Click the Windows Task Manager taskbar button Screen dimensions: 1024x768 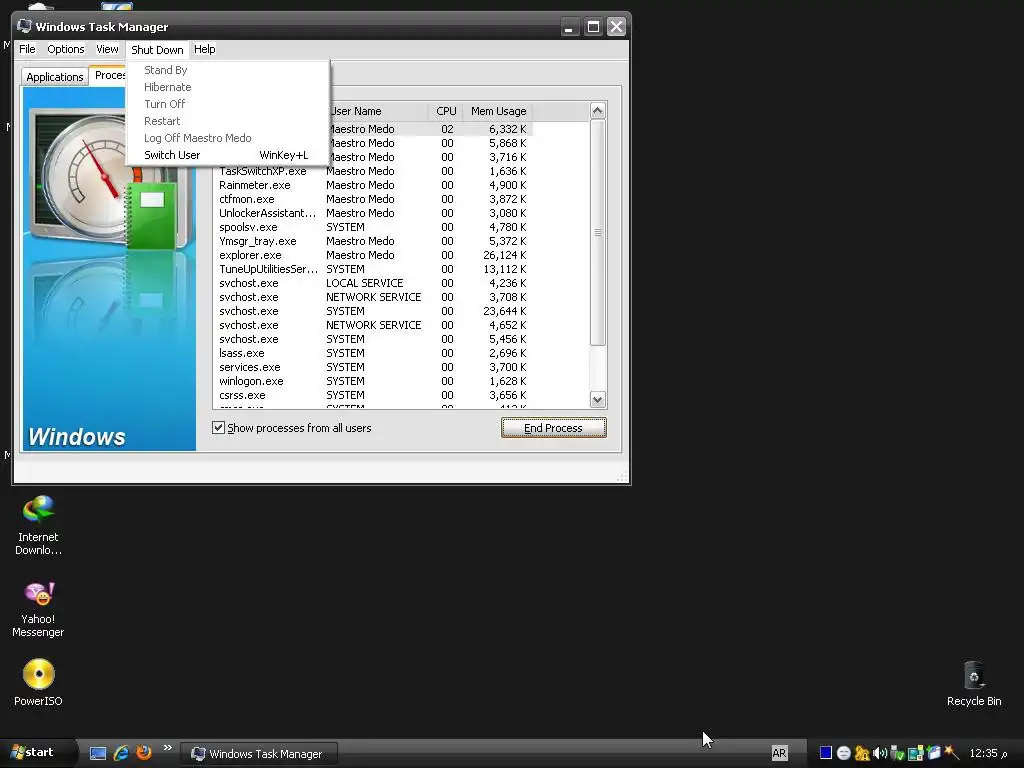[x=258, y=754]
